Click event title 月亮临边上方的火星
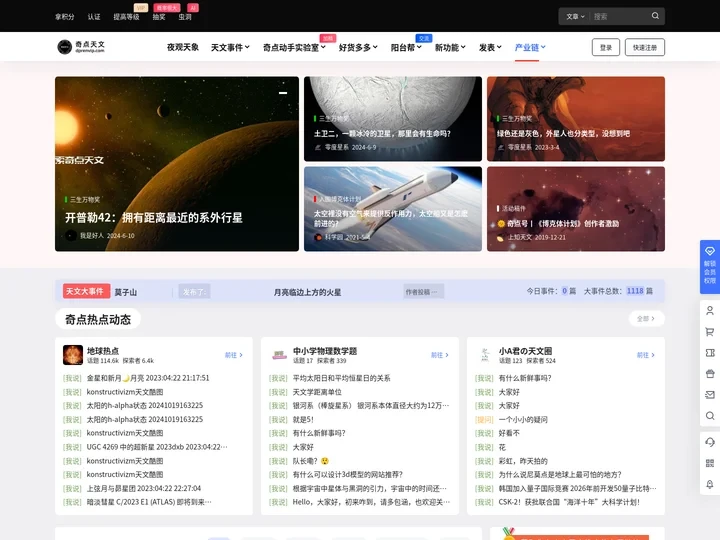Viewport: 720px width, 540px height. pos(307,292)
